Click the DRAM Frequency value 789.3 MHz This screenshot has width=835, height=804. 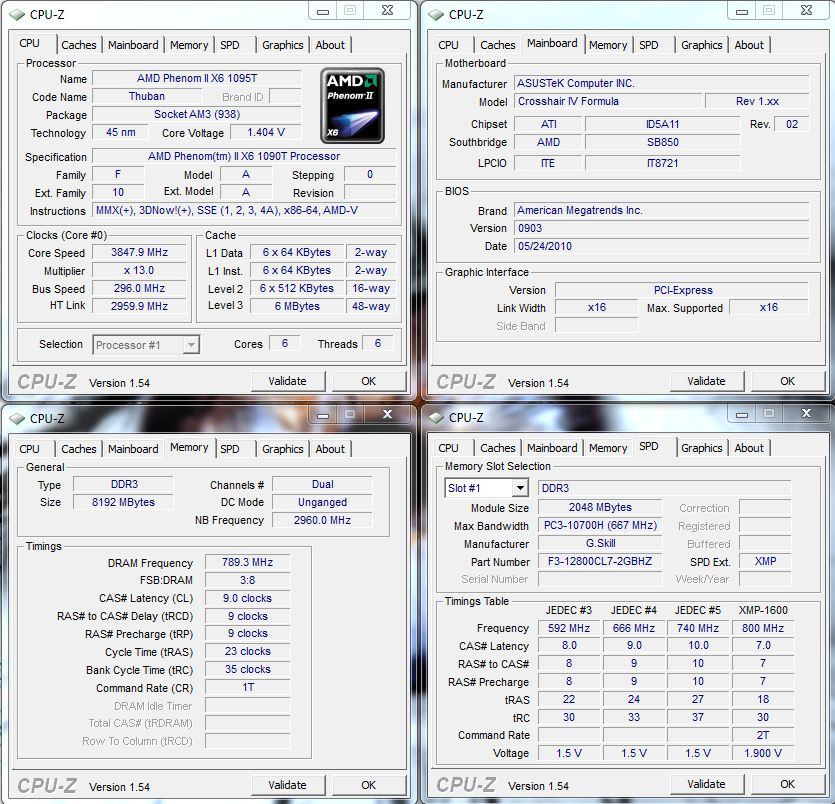point(248,562)
